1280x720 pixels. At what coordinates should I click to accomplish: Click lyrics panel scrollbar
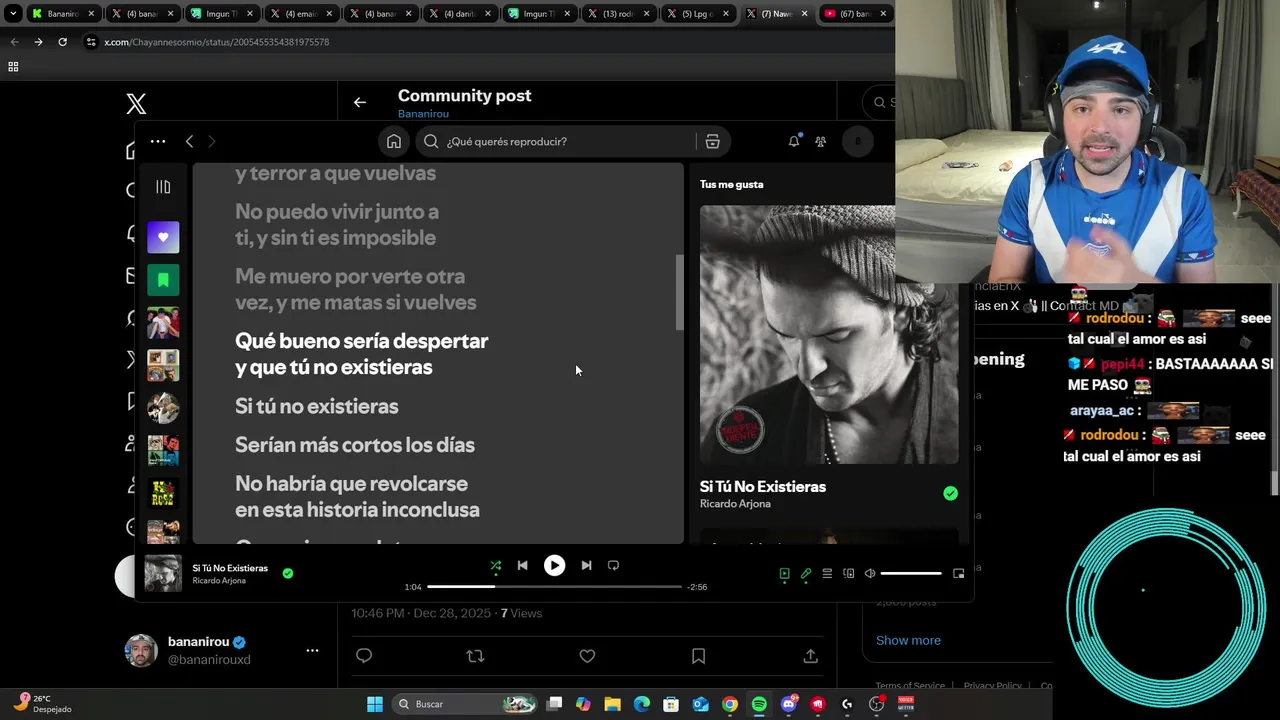coord(680,292)
